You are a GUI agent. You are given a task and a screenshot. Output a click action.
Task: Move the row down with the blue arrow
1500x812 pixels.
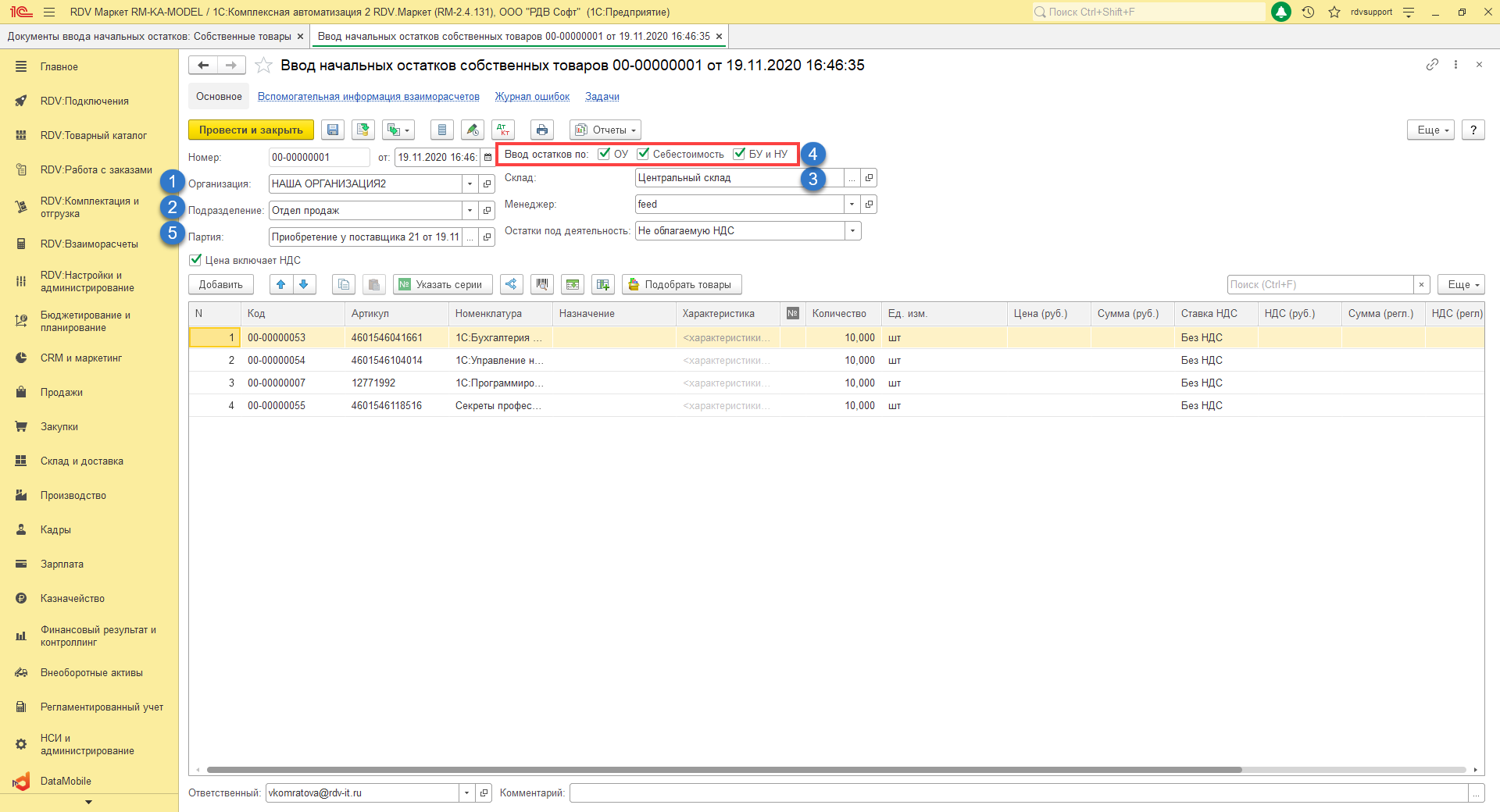pos(304,285)
